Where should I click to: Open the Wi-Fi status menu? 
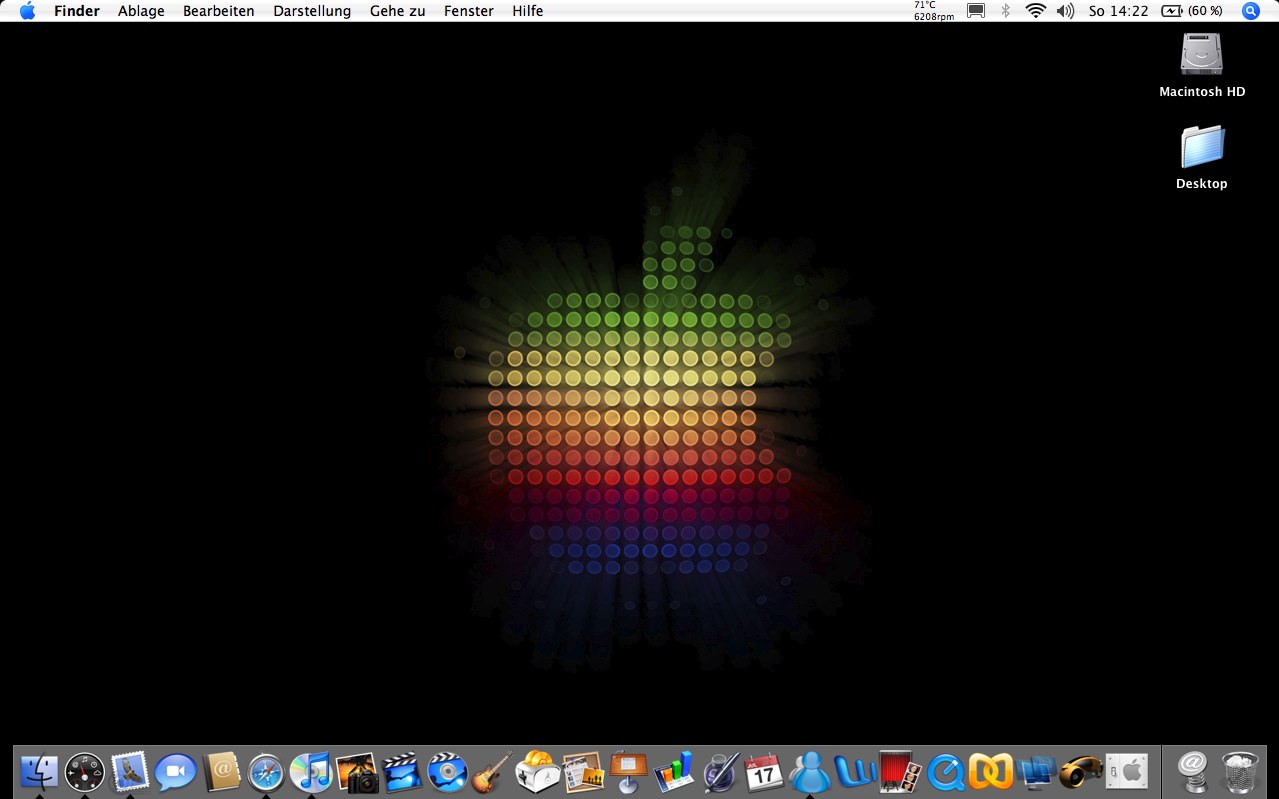pyautogui.click(x=1035, y=11)
